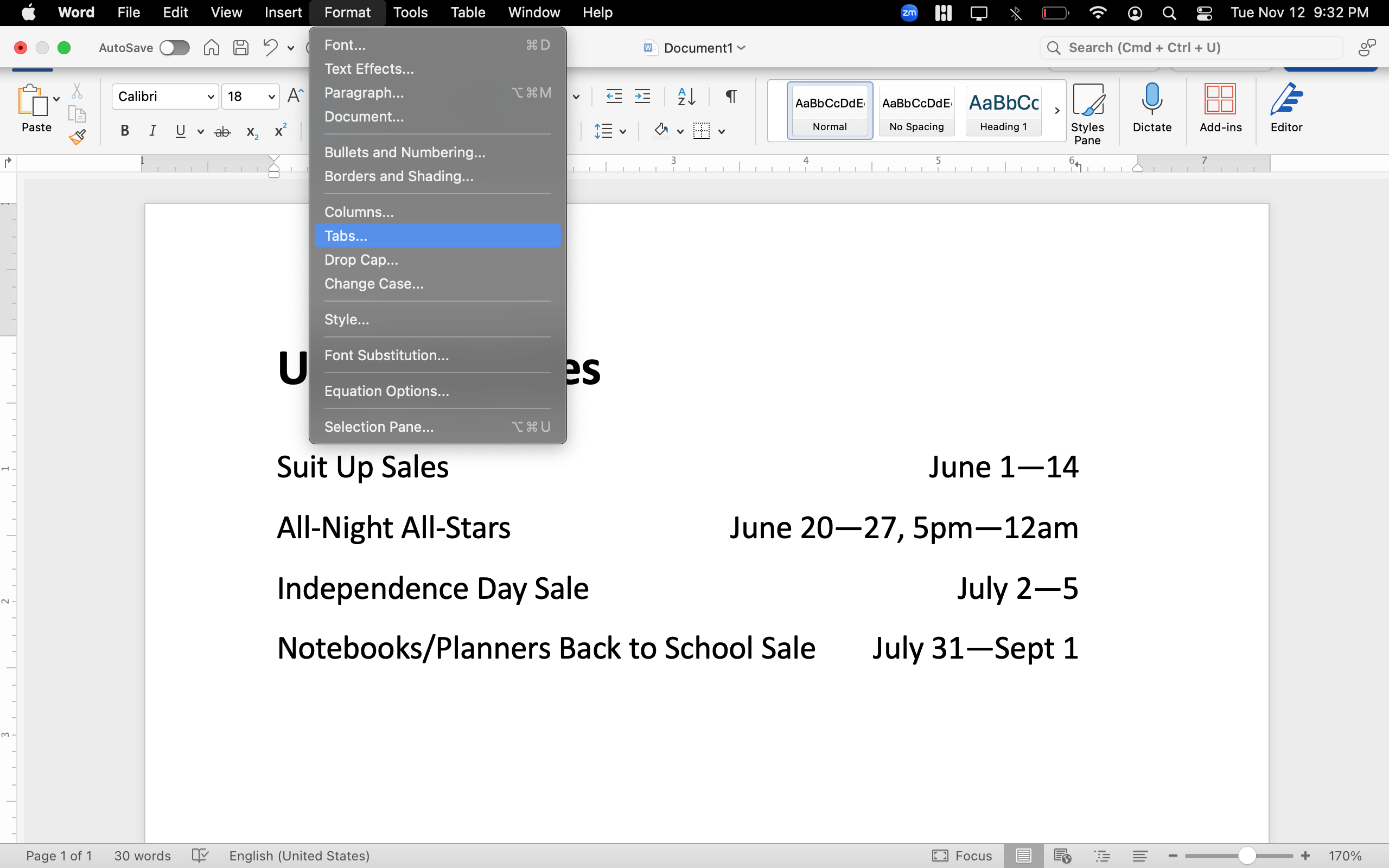This screenshot has width=1389, height=868.
Task: Open the Styles Pane
Action: [x=1088, y=114]
